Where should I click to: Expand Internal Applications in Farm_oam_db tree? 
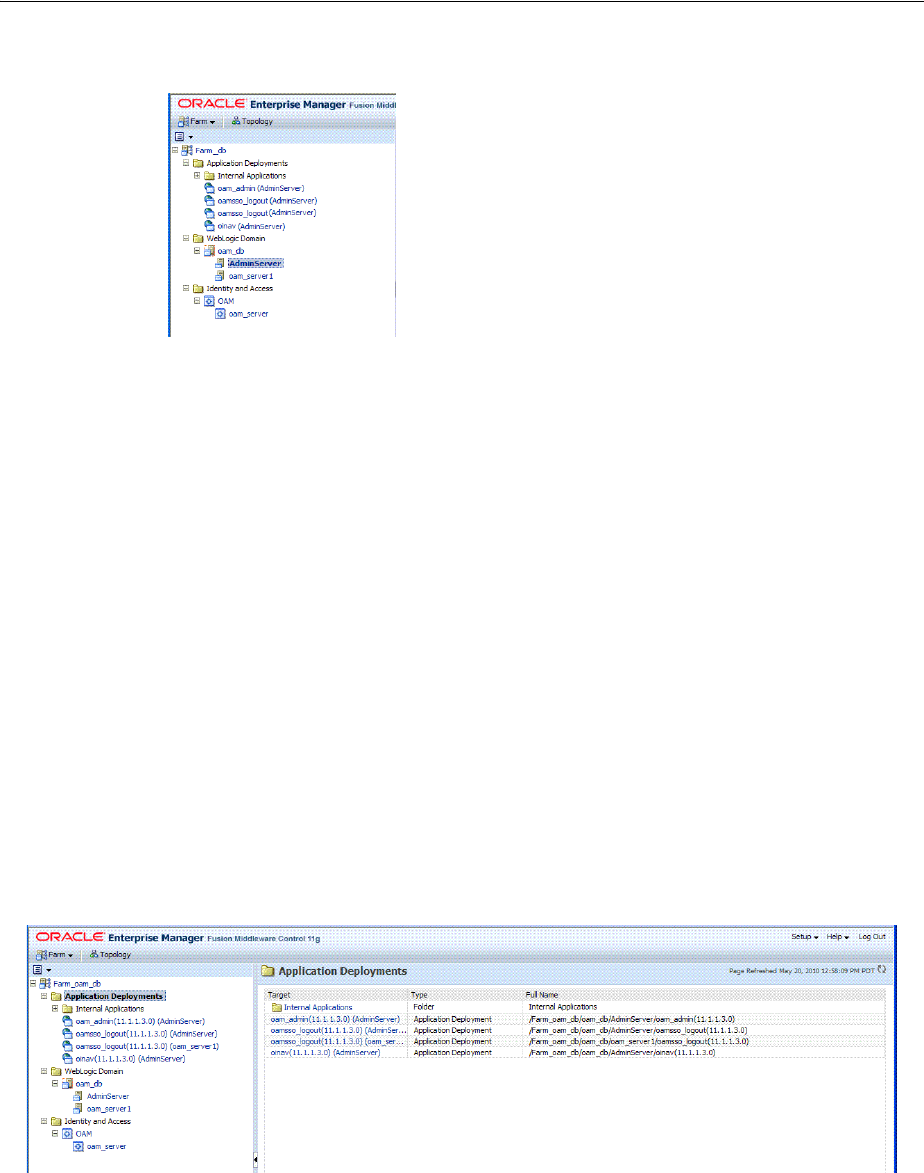coord(55,1008)
